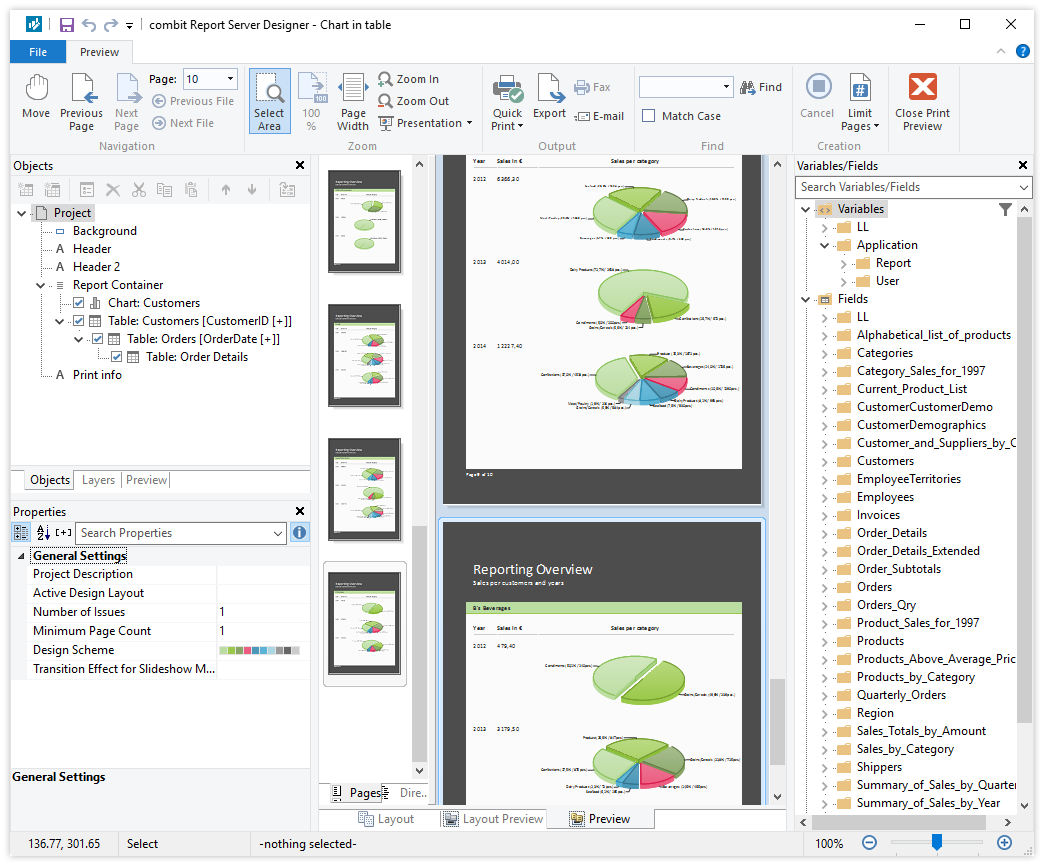Viewport: 1044px width, 866px height.
Task: Redo action in title bar
Action: (111, 25)
